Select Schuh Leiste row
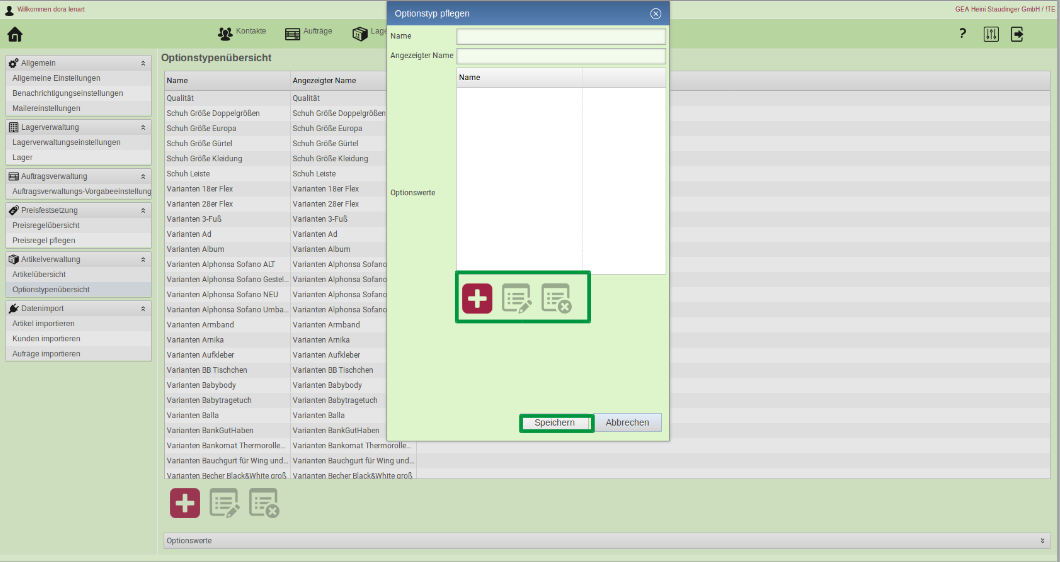This screenshot has width=1060, height=562. pyautogui.click(x=276, y=174)
